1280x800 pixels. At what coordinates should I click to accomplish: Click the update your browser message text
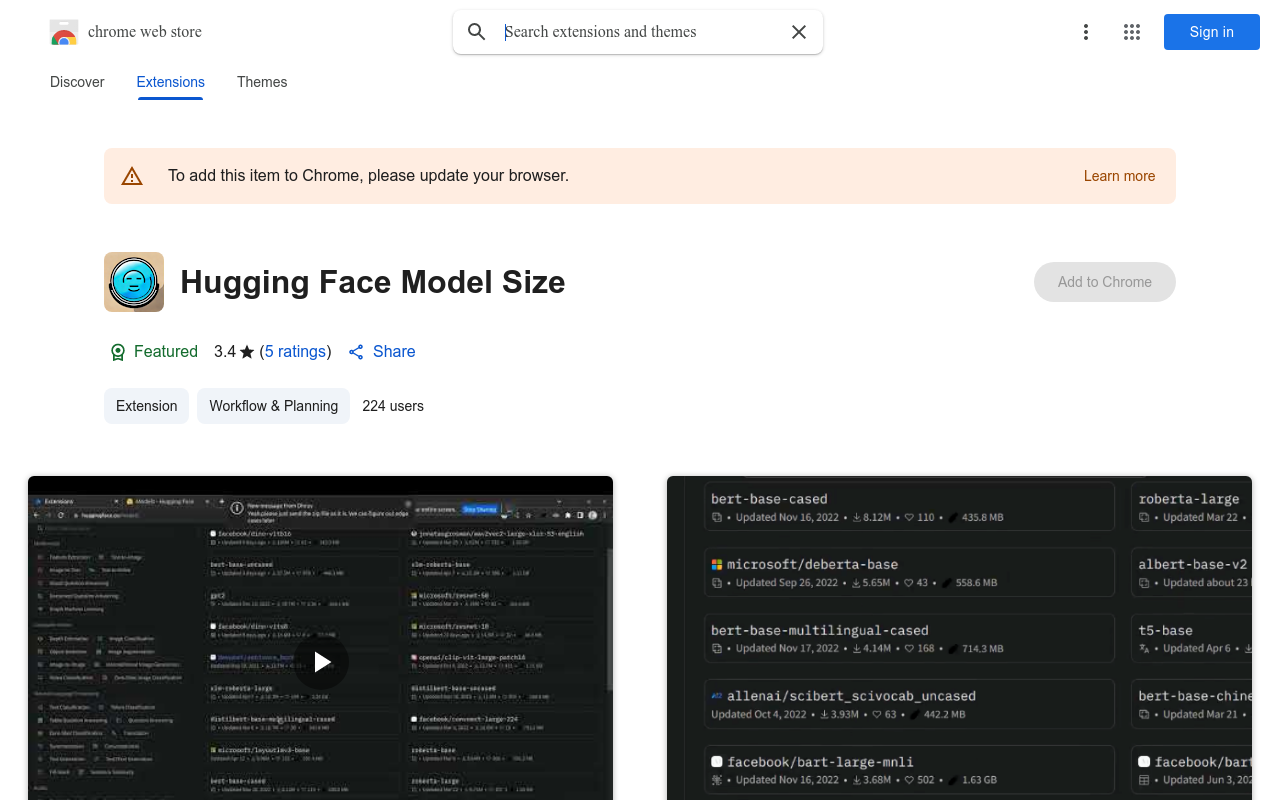click(x=368, y=176)
